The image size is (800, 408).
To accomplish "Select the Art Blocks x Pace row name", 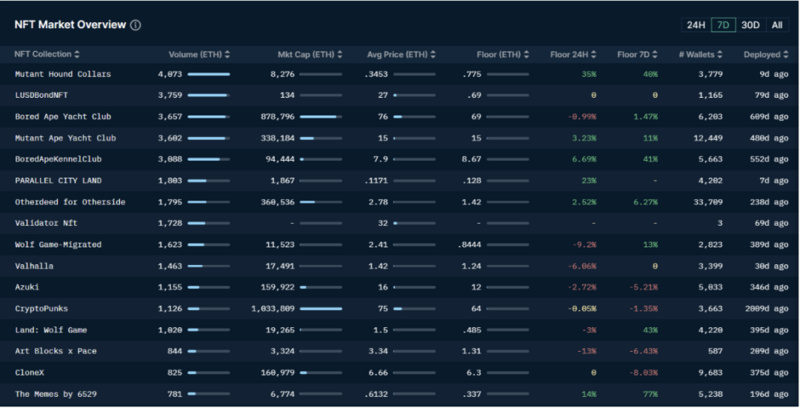I will click(x=56, y=351).
